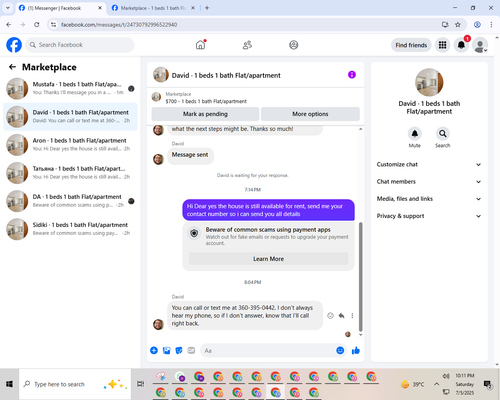Expand Privacy & support section

coord(429,216)
